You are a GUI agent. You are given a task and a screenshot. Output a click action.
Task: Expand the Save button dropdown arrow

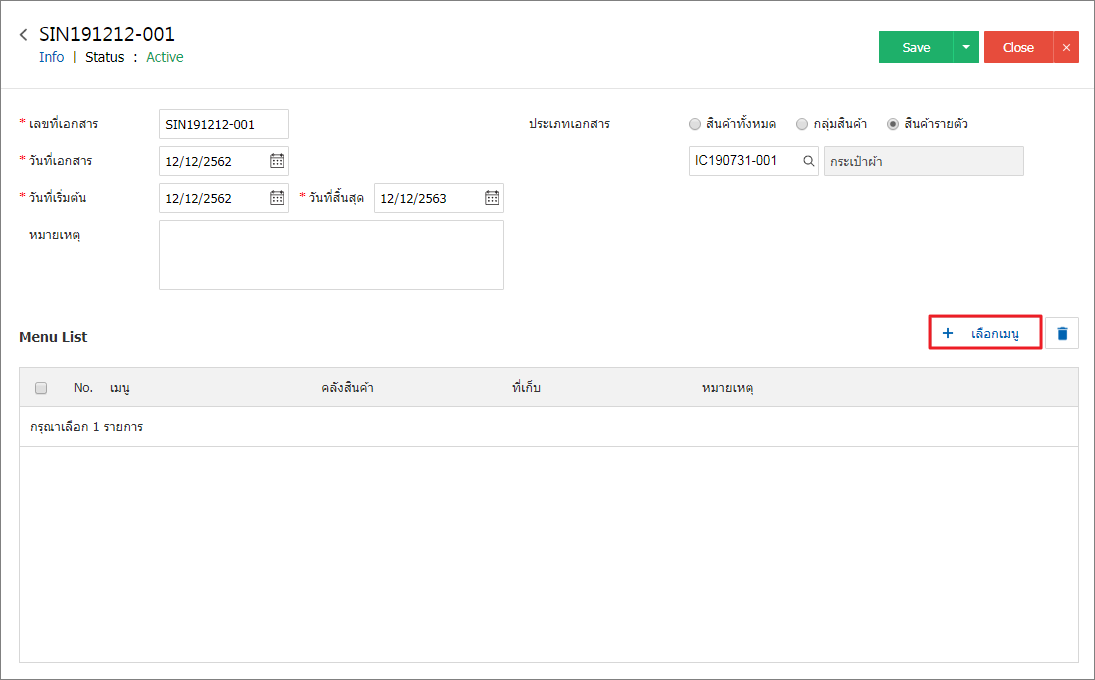(966, 47)
